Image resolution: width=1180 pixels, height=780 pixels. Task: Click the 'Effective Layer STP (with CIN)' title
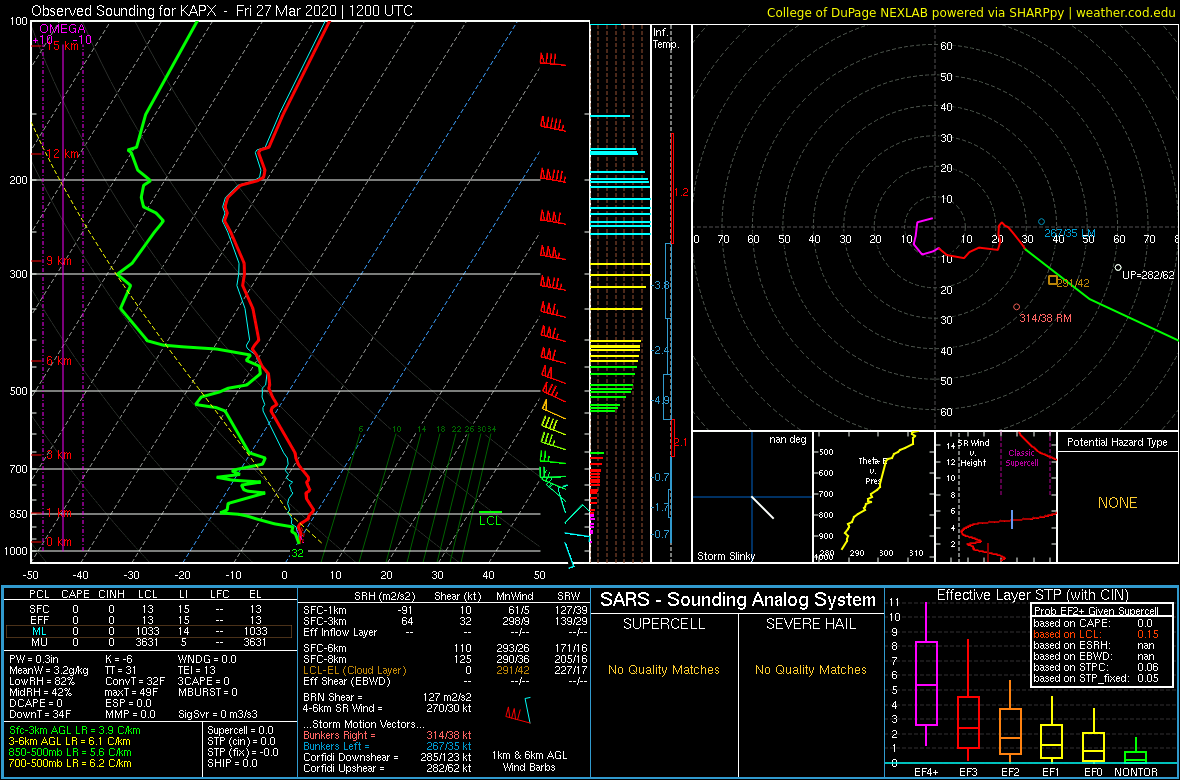pyautogui.click(x=1032, y=595)
